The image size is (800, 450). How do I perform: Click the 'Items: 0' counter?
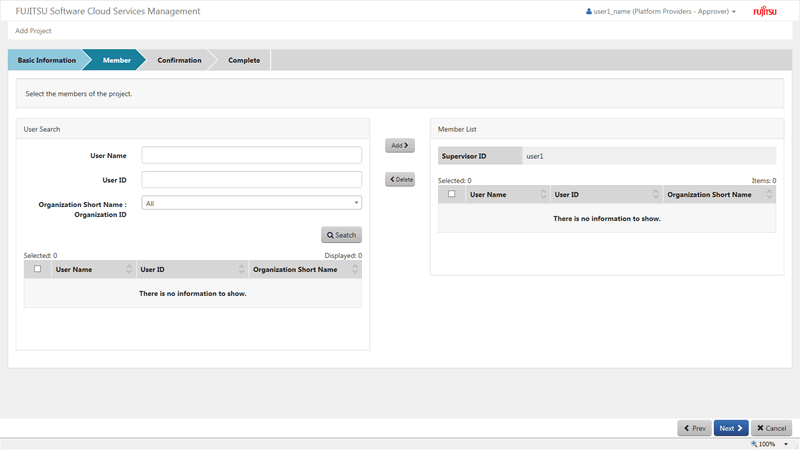764,181
